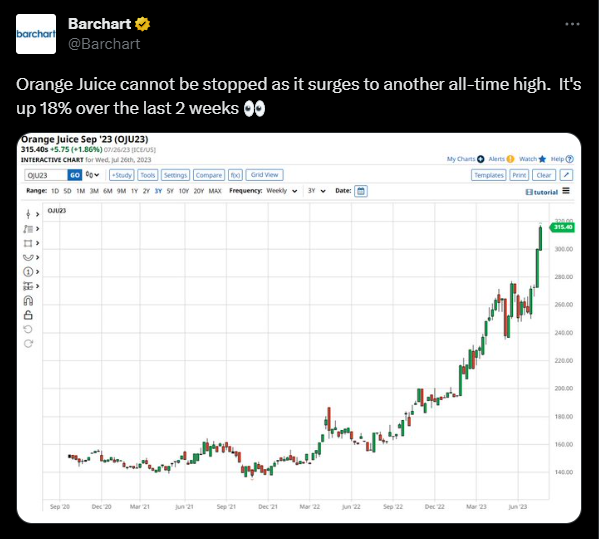Expand the numbered annotation tool options
The image size is (599, 539).
[37, 272]
